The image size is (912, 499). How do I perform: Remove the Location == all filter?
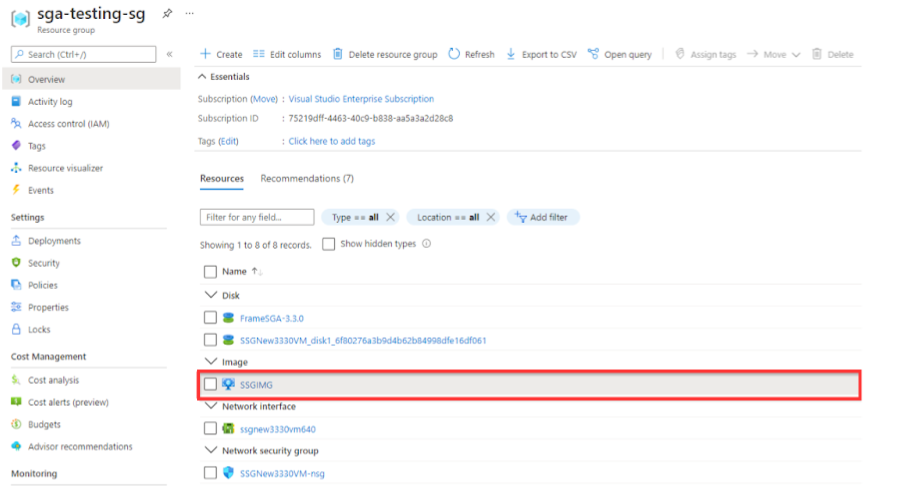491,217
